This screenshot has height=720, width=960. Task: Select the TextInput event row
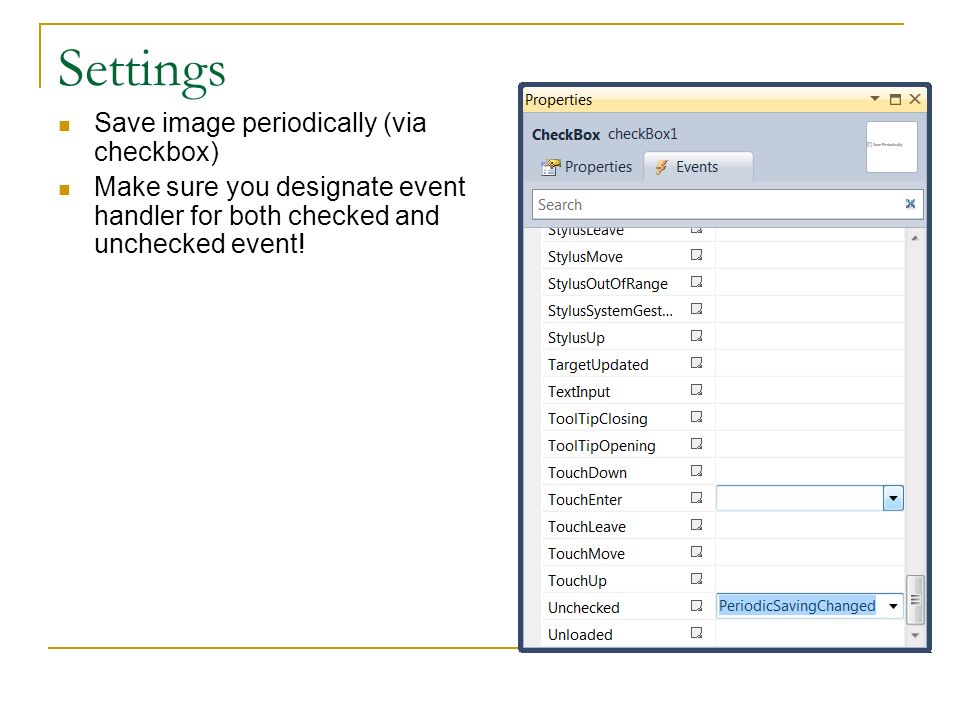coord(722,391)
